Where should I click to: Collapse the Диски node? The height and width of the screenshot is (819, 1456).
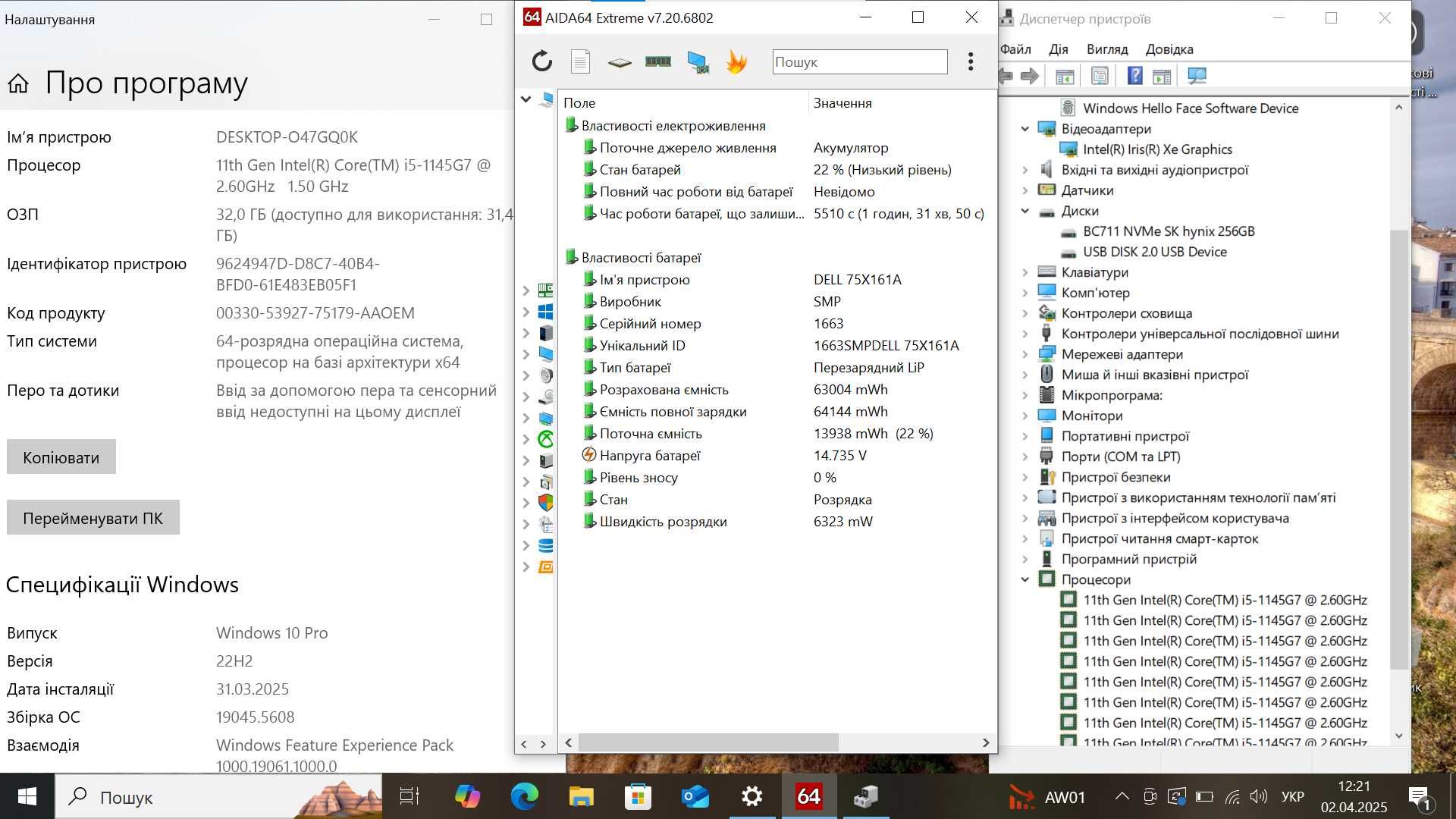click(1025, 211)
